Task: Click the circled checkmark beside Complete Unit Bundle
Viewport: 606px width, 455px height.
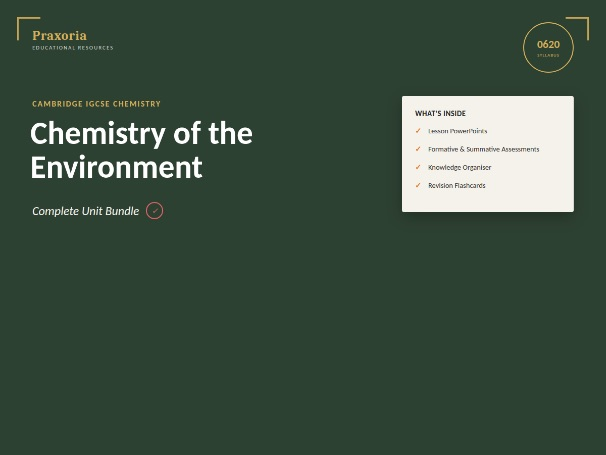Action: pyautogui.click(x=155, y=211)
